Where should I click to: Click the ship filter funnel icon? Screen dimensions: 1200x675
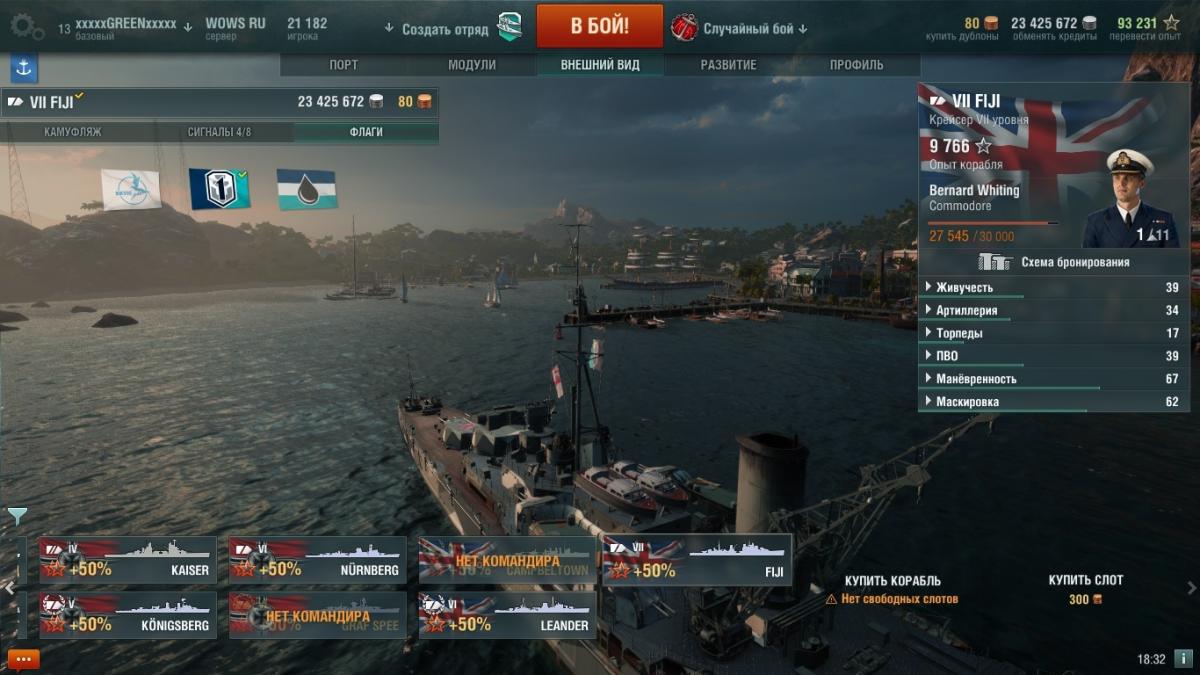pyautogui.click(x=17, y=516)
